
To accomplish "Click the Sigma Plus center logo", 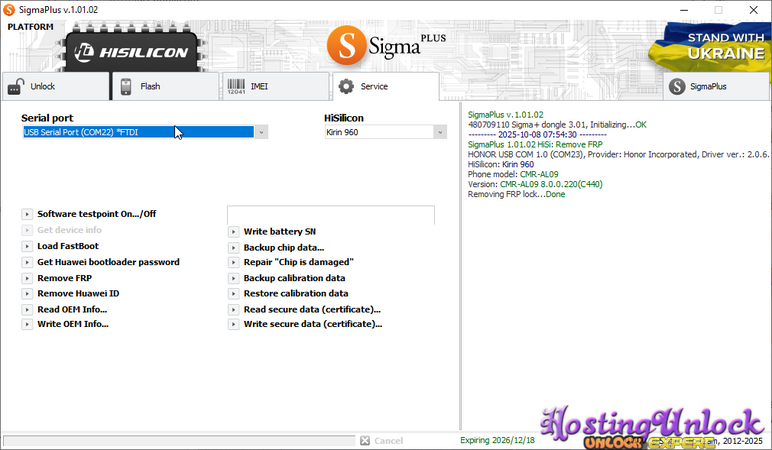I will point(385,45).
